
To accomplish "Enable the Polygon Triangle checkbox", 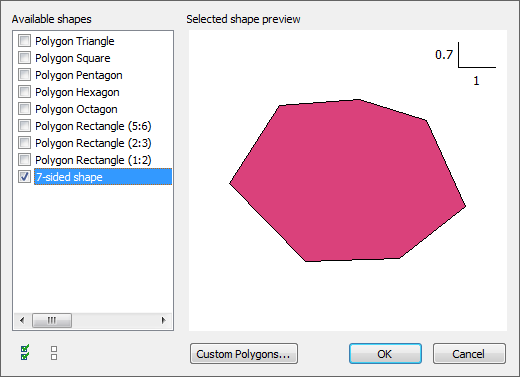I will coord(24,41).
